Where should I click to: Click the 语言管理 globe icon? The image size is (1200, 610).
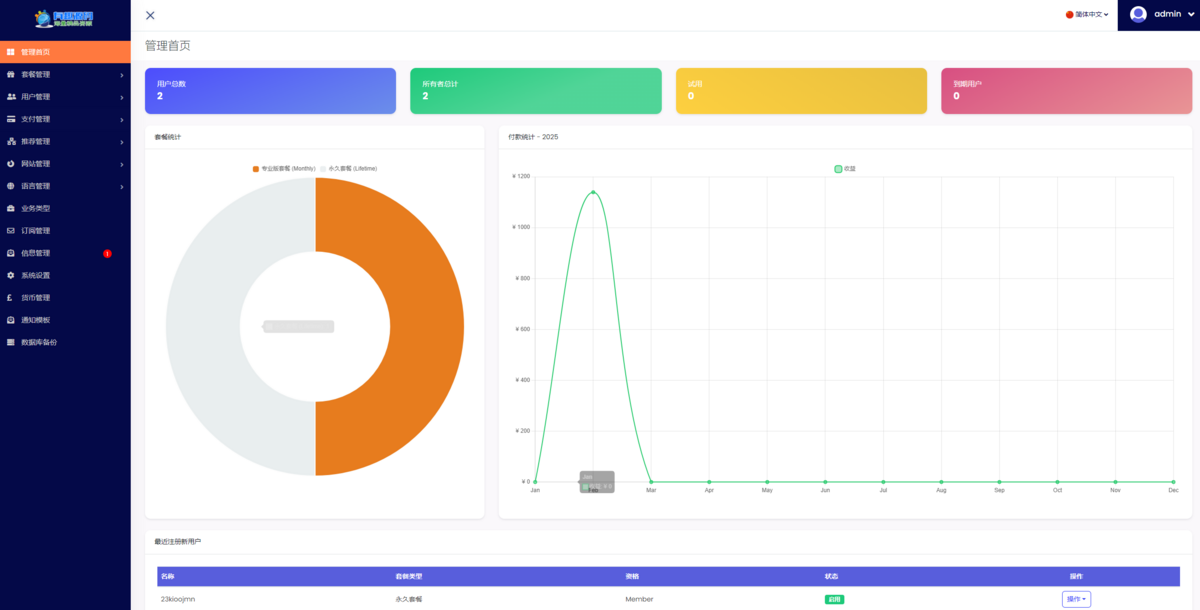click(11, 186)
